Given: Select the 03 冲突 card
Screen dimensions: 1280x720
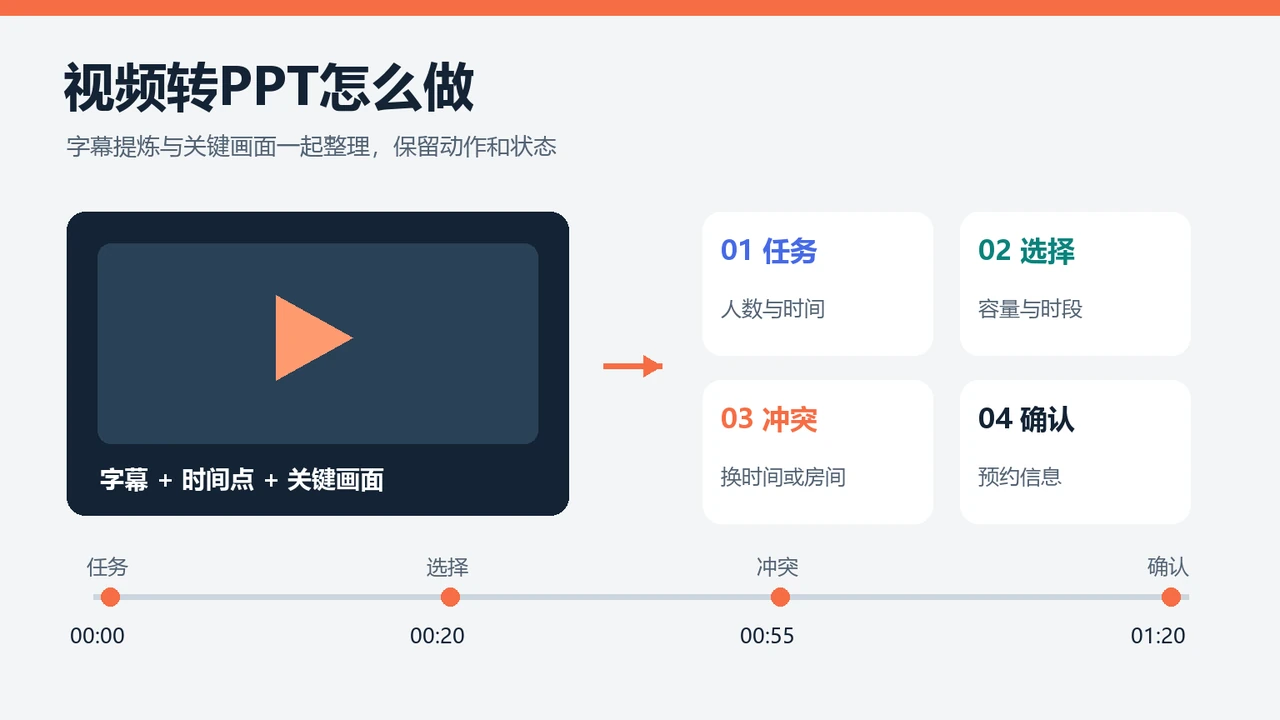Looking at the screenshot, I should click(817, 452).
